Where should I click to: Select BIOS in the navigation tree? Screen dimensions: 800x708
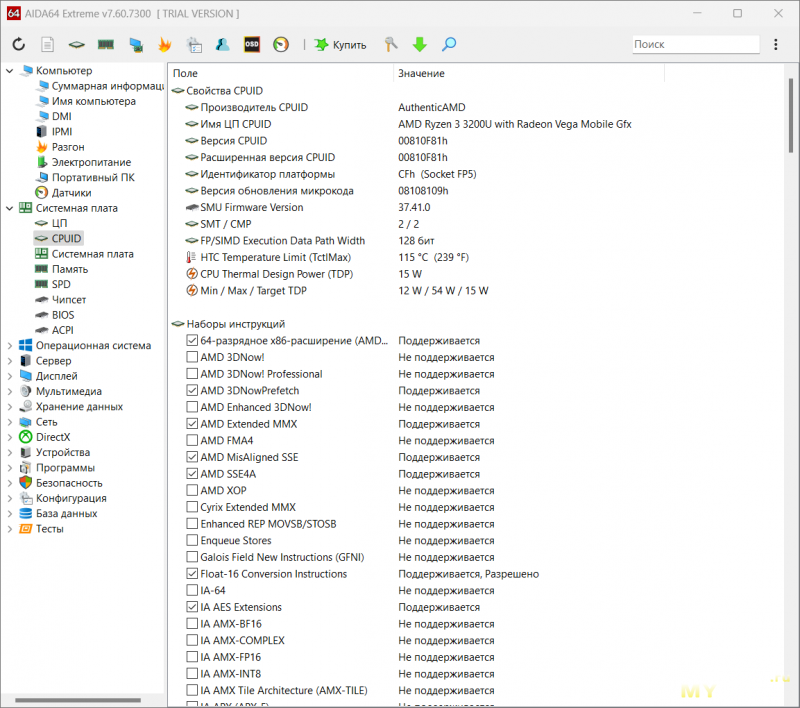pos(63,315)
